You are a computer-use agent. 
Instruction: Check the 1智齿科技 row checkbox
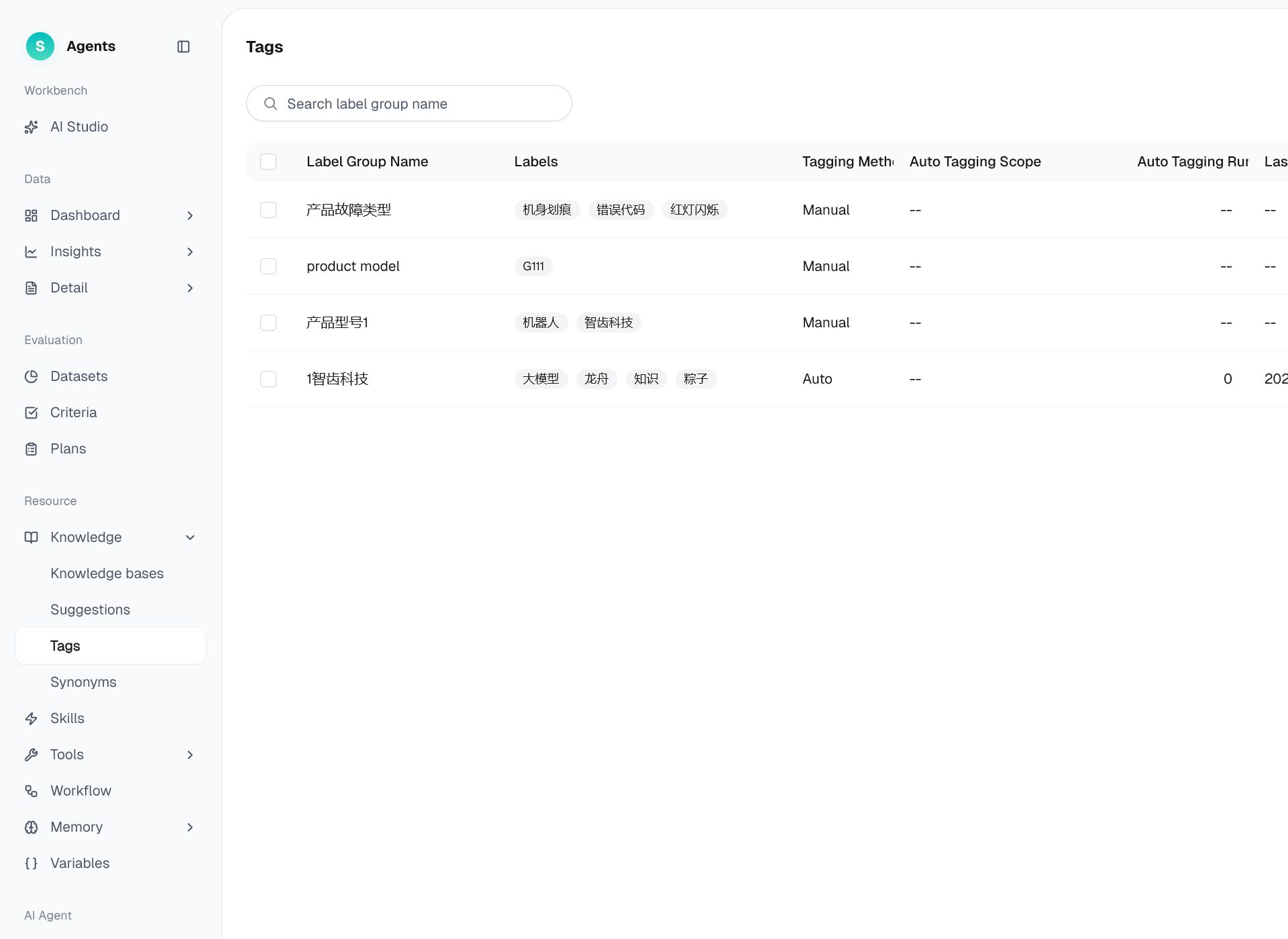[x=268, y=379]
